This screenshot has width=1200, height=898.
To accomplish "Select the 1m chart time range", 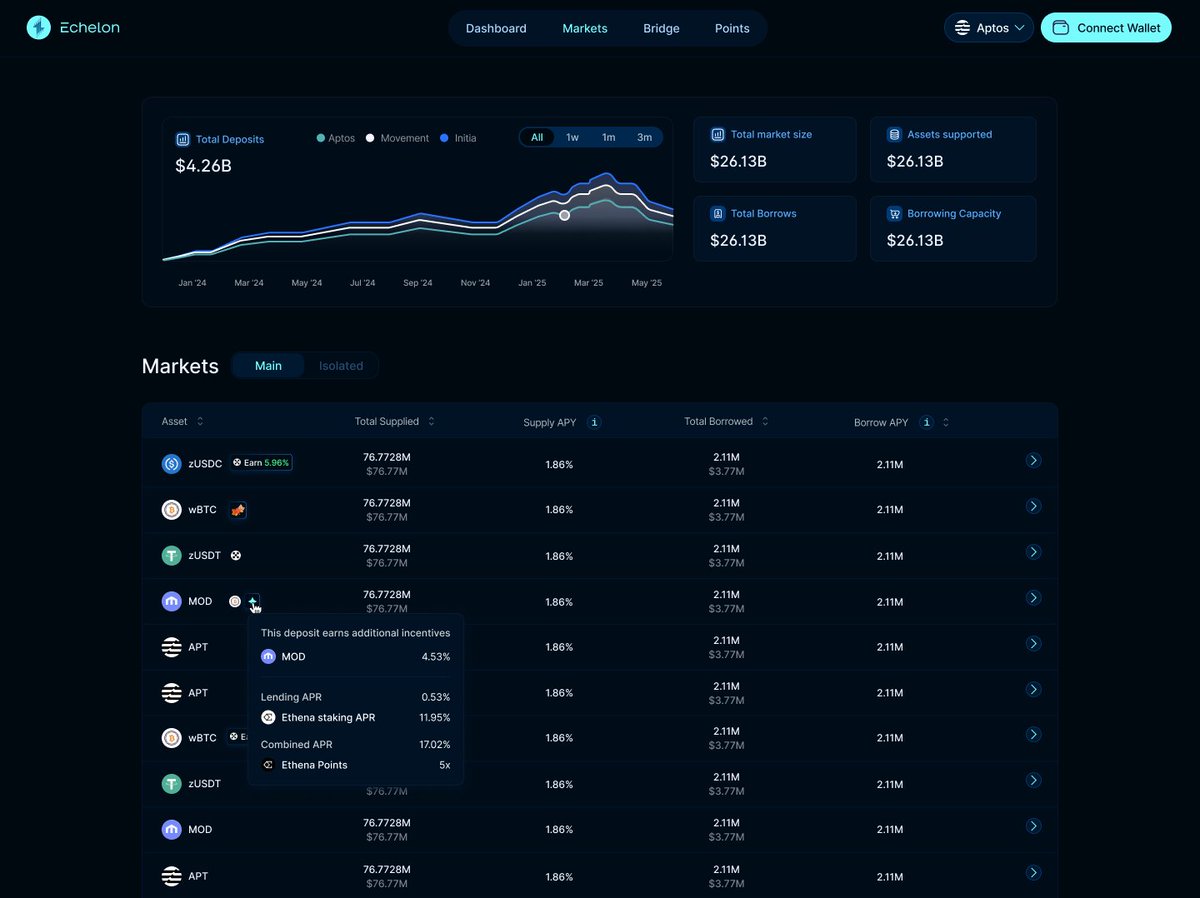I will (608, 137).
